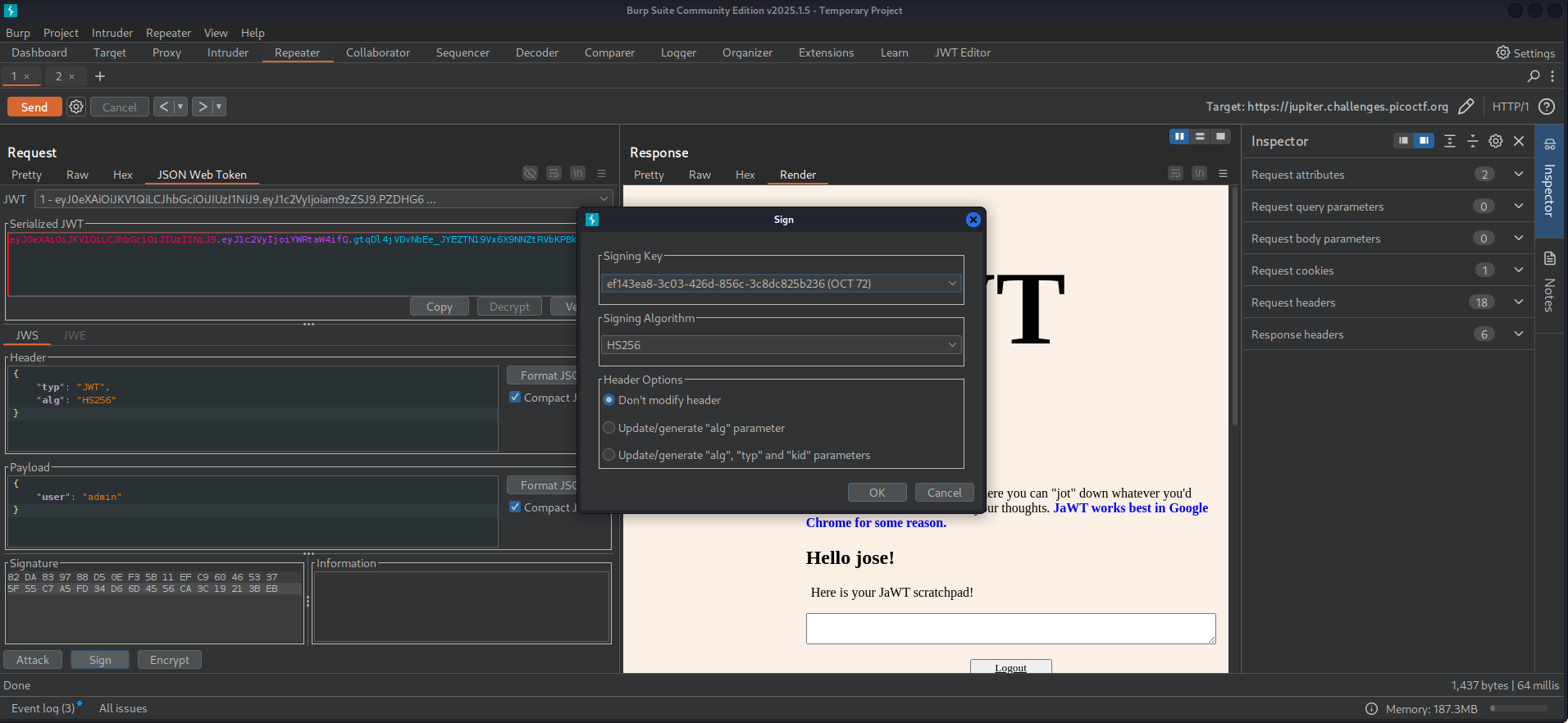
Task: Switch Response view to Pretty
Action: click(649, 175)
